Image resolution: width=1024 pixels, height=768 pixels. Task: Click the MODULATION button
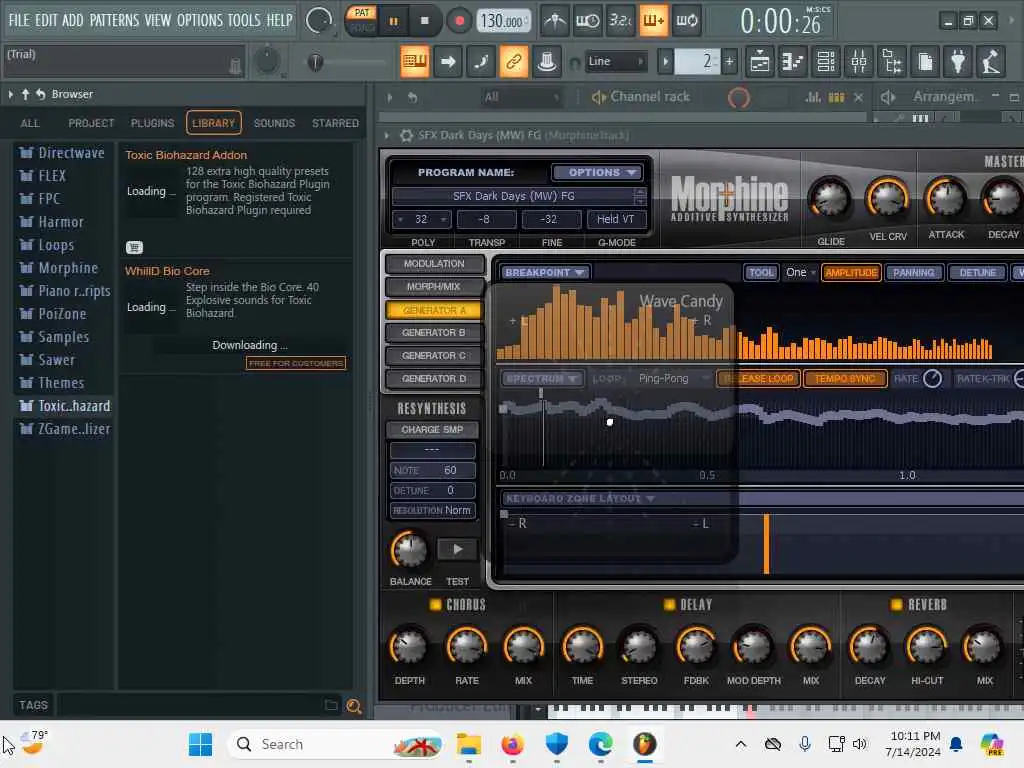434,263
